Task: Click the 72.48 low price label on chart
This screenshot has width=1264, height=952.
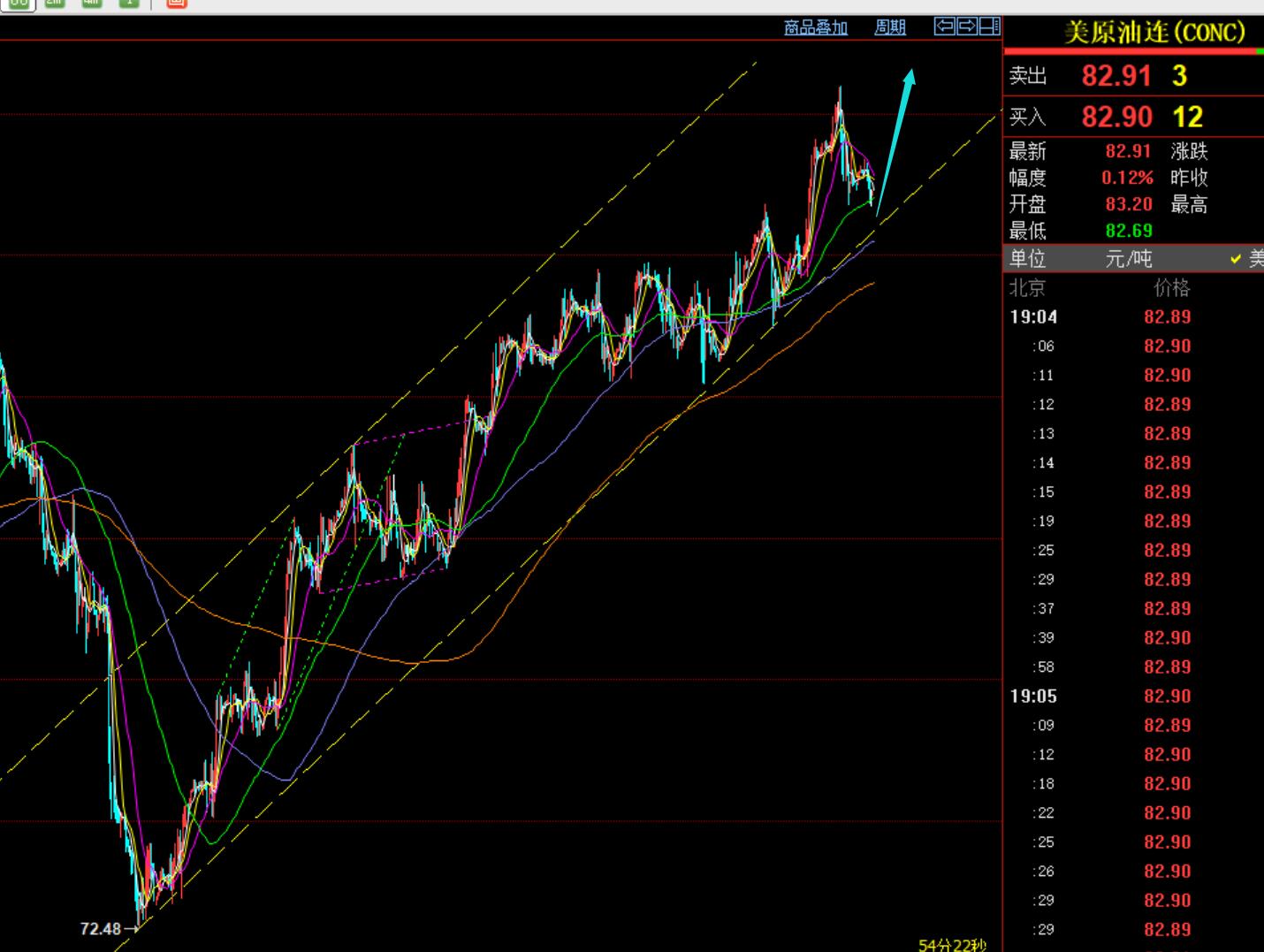Action: click(x=100, y=928)
